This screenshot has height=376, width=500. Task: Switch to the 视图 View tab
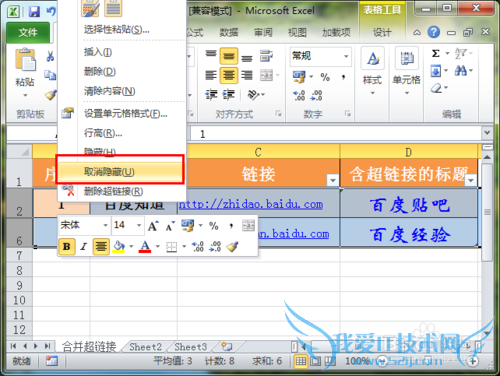297,33
